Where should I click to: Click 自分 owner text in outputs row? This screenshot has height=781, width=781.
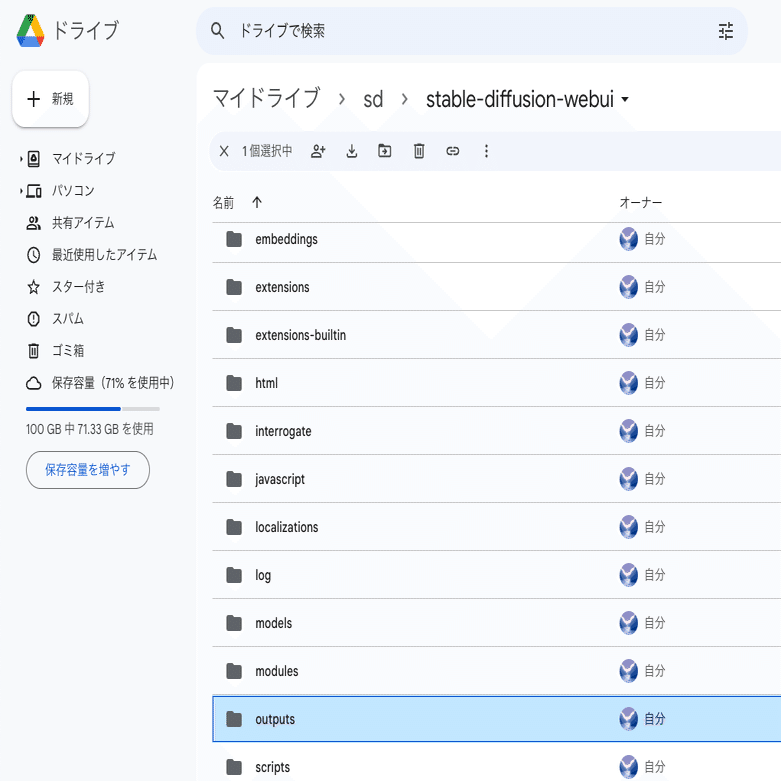pyautogui.click(x=654, y=719)
